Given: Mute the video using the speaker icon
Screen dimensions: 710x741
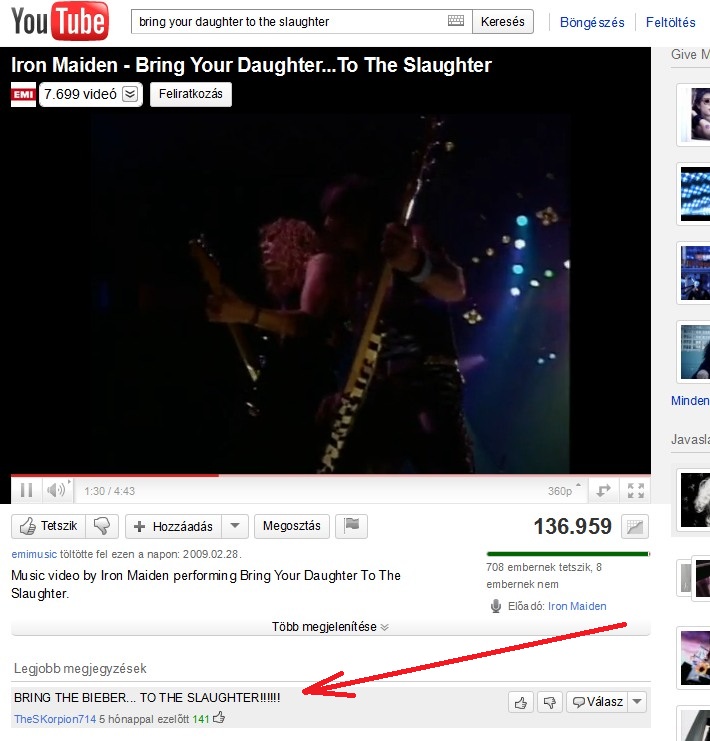Looking at the screenshot, I should (x=56, y=491).
